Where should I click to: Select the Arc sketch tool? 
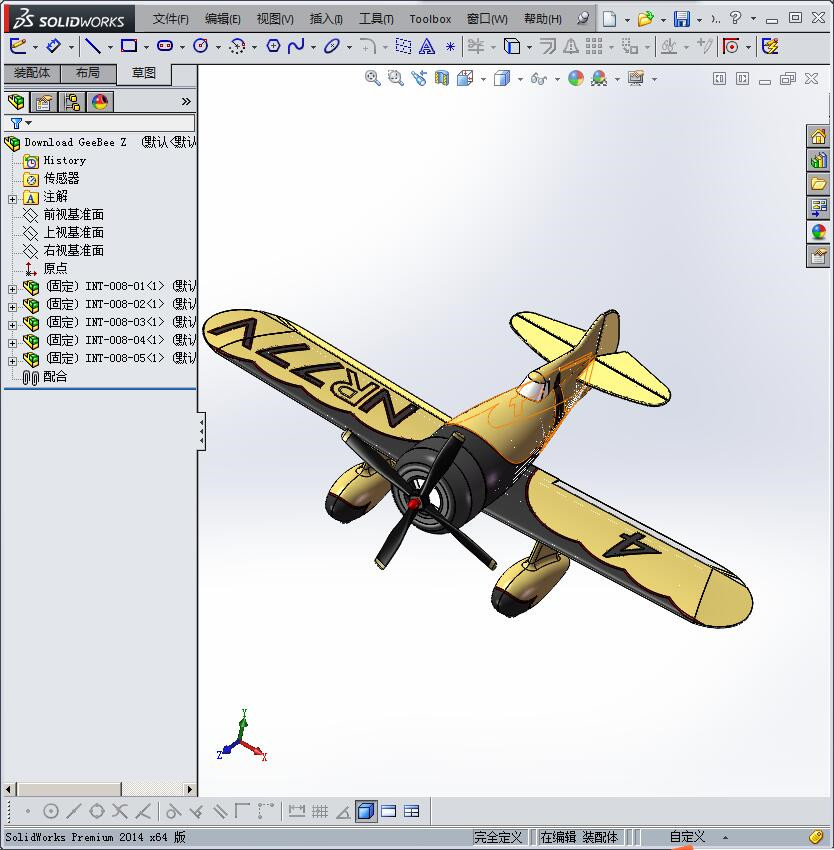237,46
